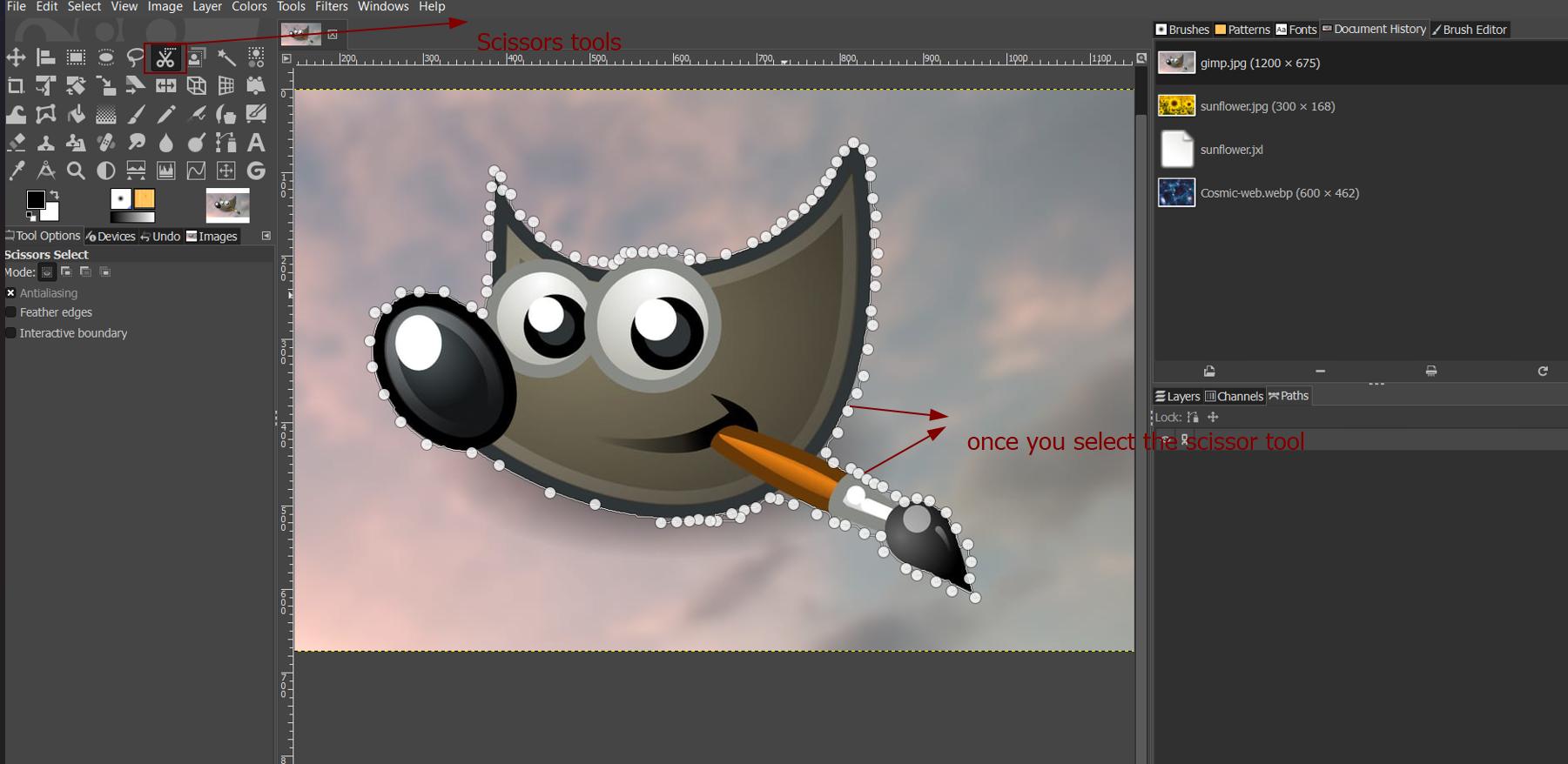
Task: Enable Feather edges option
Action: (x=10, y=312)
